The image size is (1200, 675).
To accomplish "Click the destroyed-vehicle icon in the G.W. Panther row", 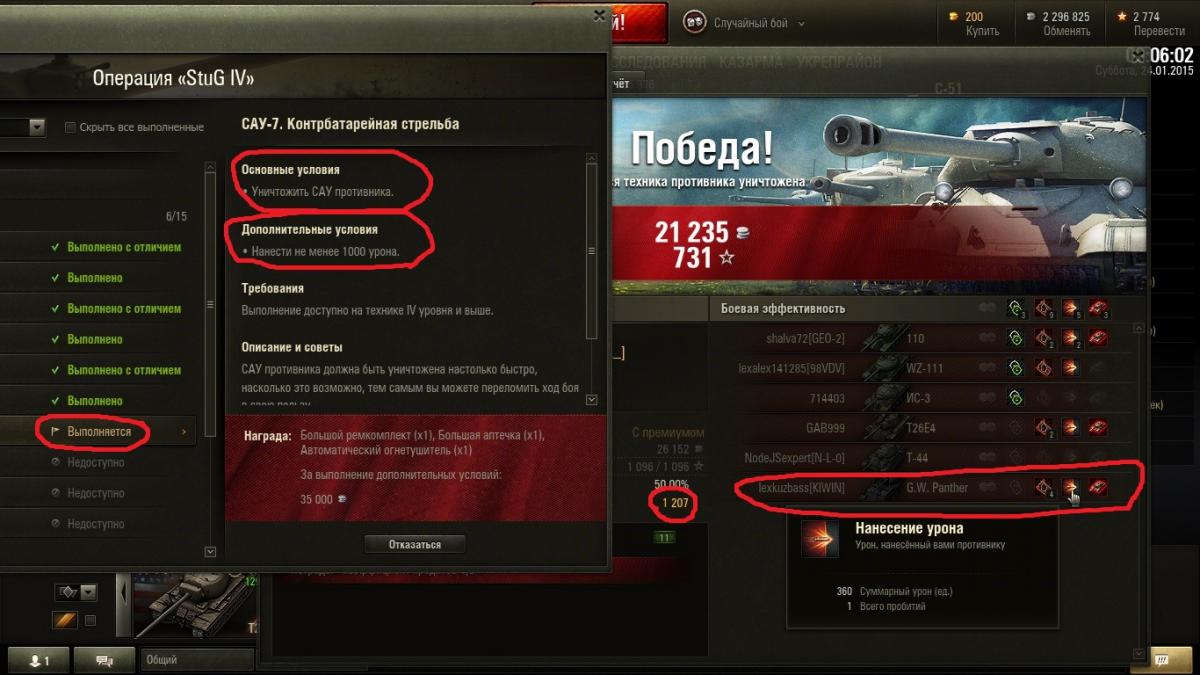I will 1097,488.
